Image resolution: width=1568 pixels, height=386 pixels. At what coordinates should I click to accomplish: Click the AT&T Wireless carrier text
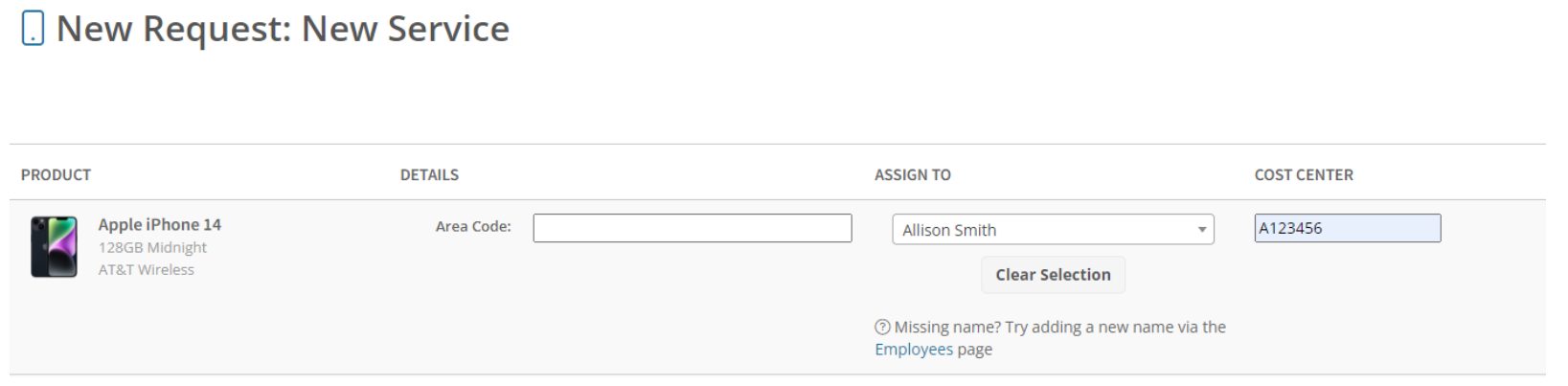coord(146,270)
